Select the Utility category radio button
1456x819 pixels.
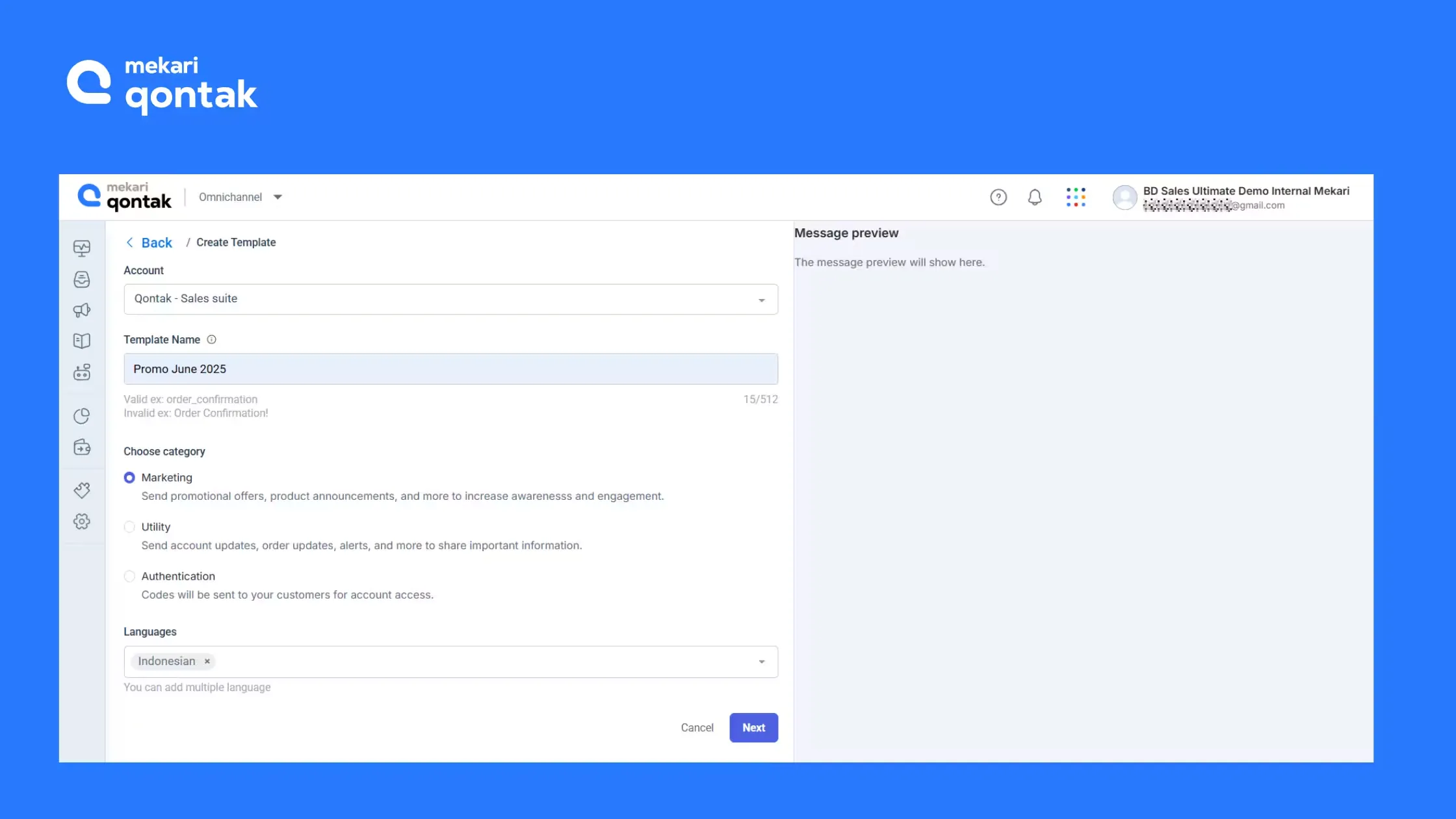tap(129, 527)
